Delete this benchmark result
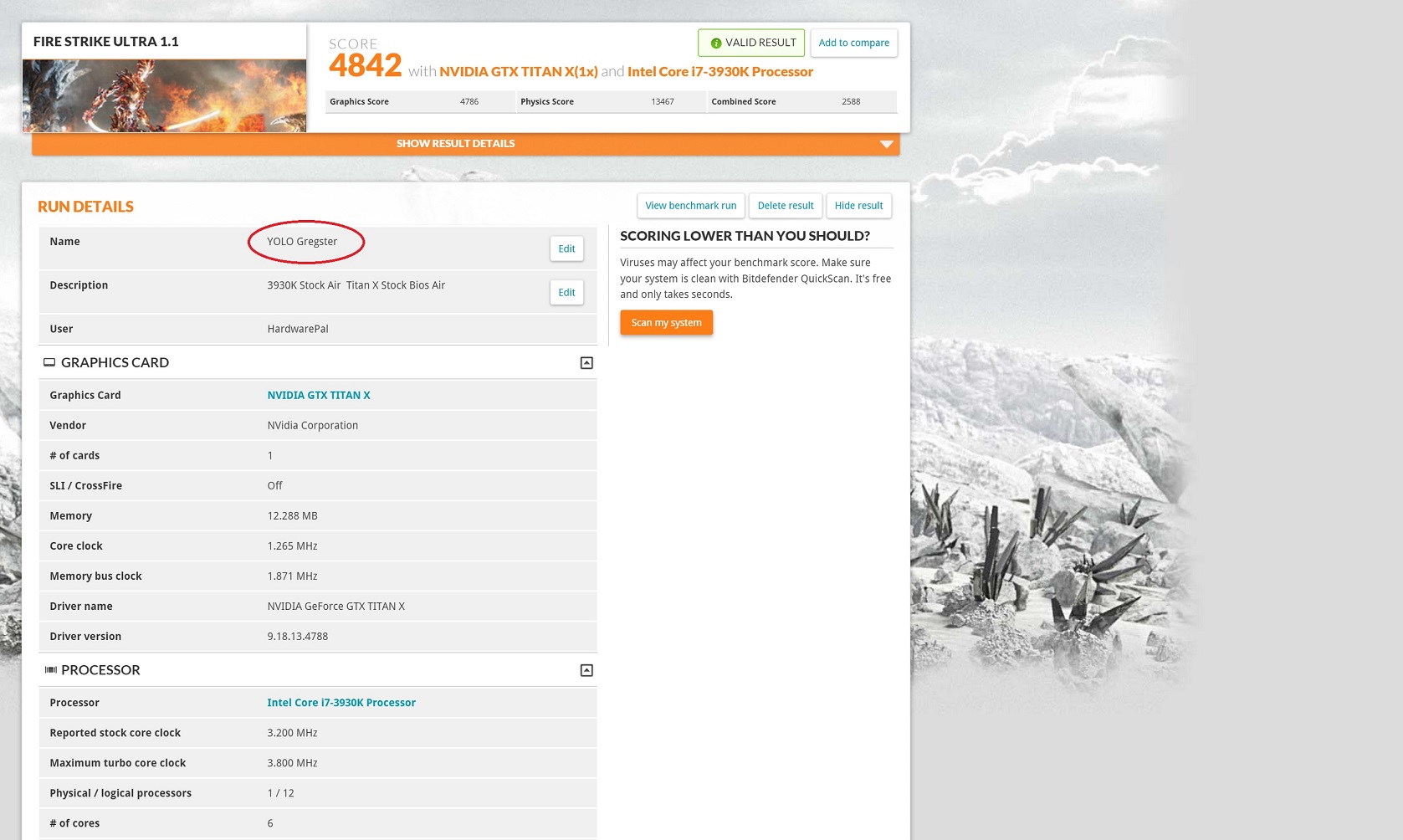 786,206
